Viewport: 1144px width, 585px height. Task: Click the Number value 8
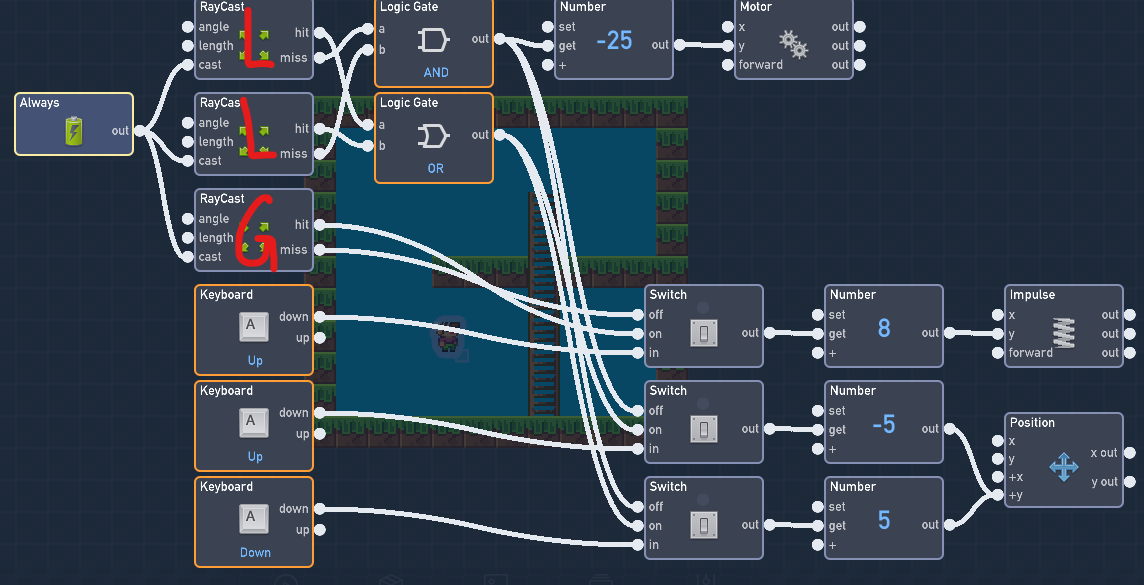point(884,328)
